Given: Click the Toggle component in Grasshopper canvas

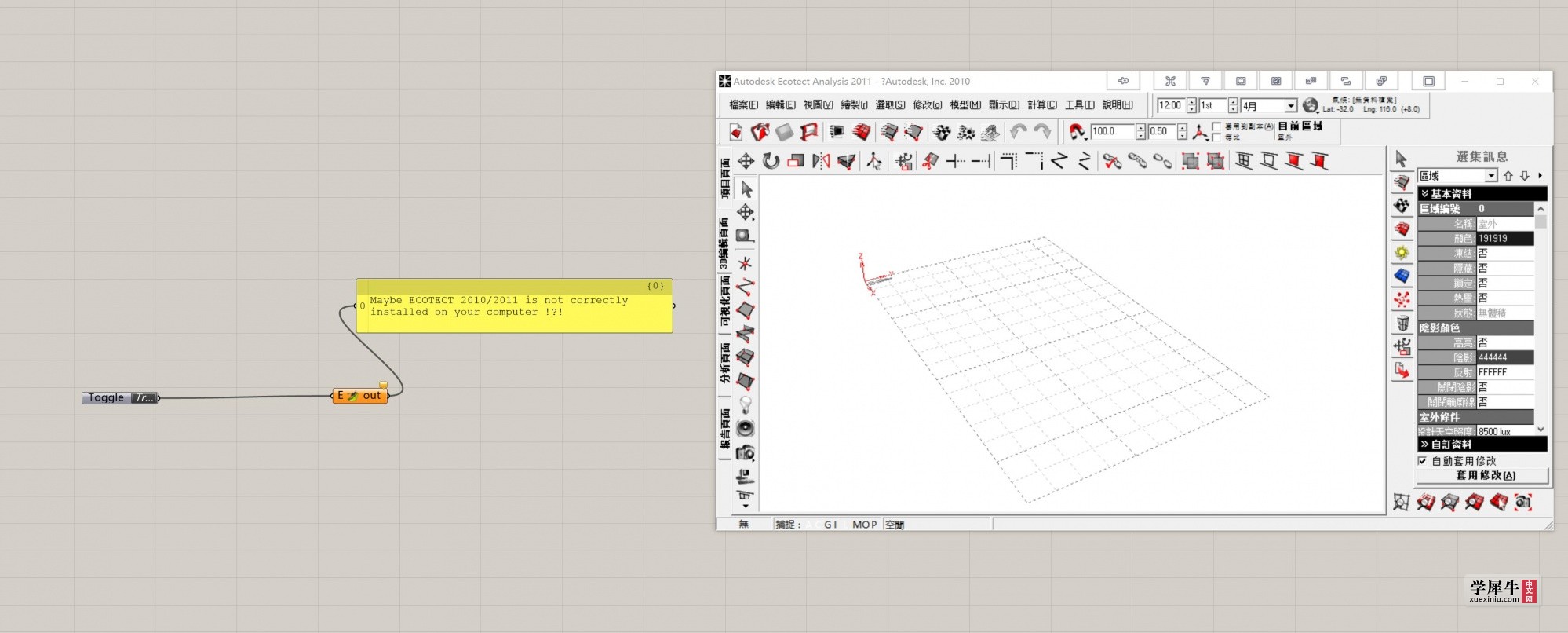Looking at the screenshot, I should 120,398.
